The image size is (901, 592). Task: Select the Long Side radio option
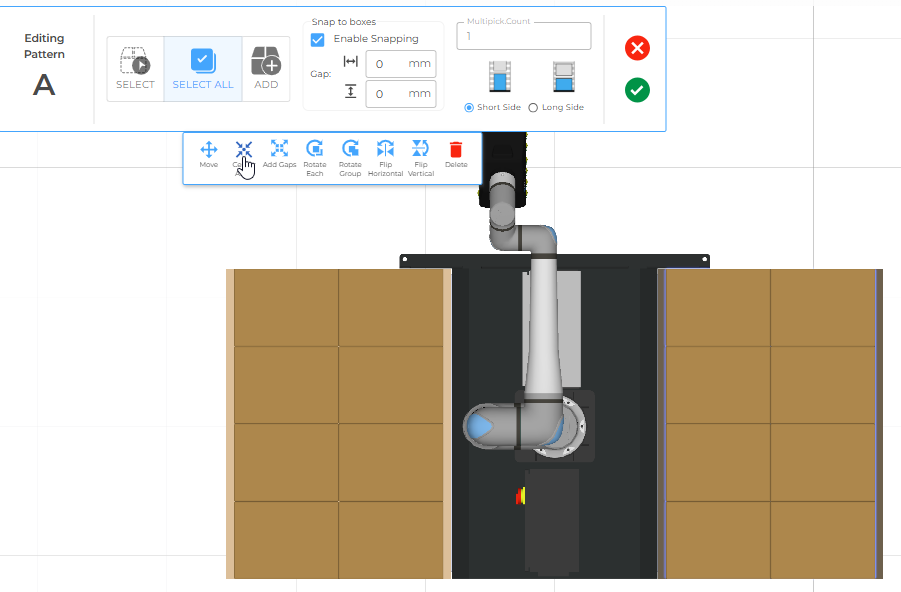coord(533,107)
